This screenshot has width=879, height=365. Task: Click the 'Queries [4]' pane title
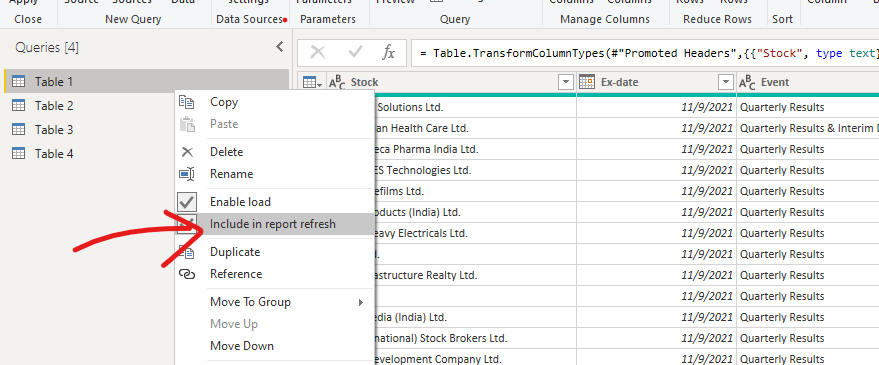(47, 48)
